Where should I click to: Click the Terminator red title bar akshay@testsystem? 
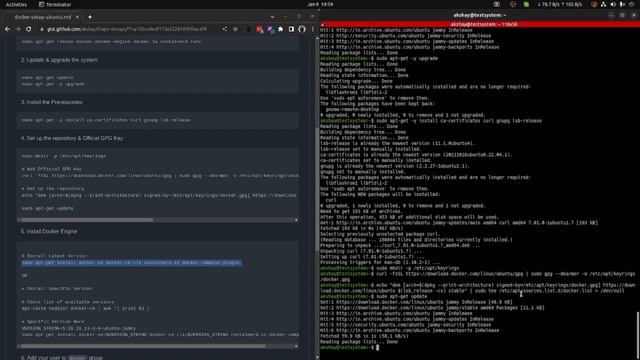tap(484, 24)
